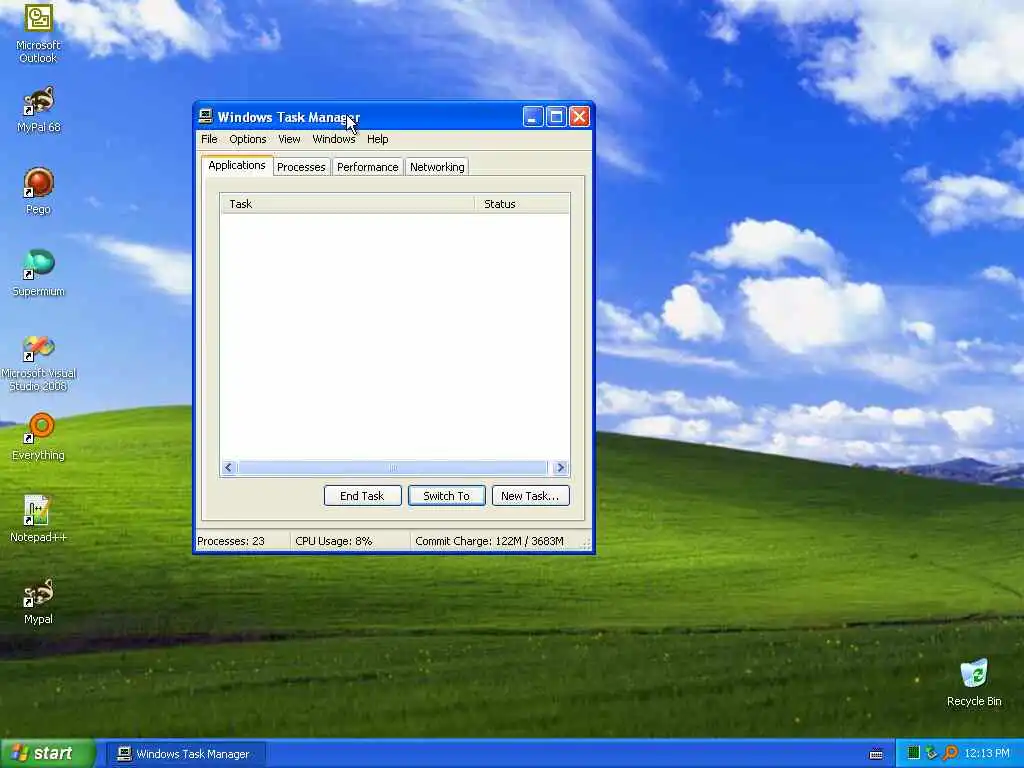1024x768 pixels.
Task: Select the Pego desktop shortcut
Action: (x=38, y=191)
